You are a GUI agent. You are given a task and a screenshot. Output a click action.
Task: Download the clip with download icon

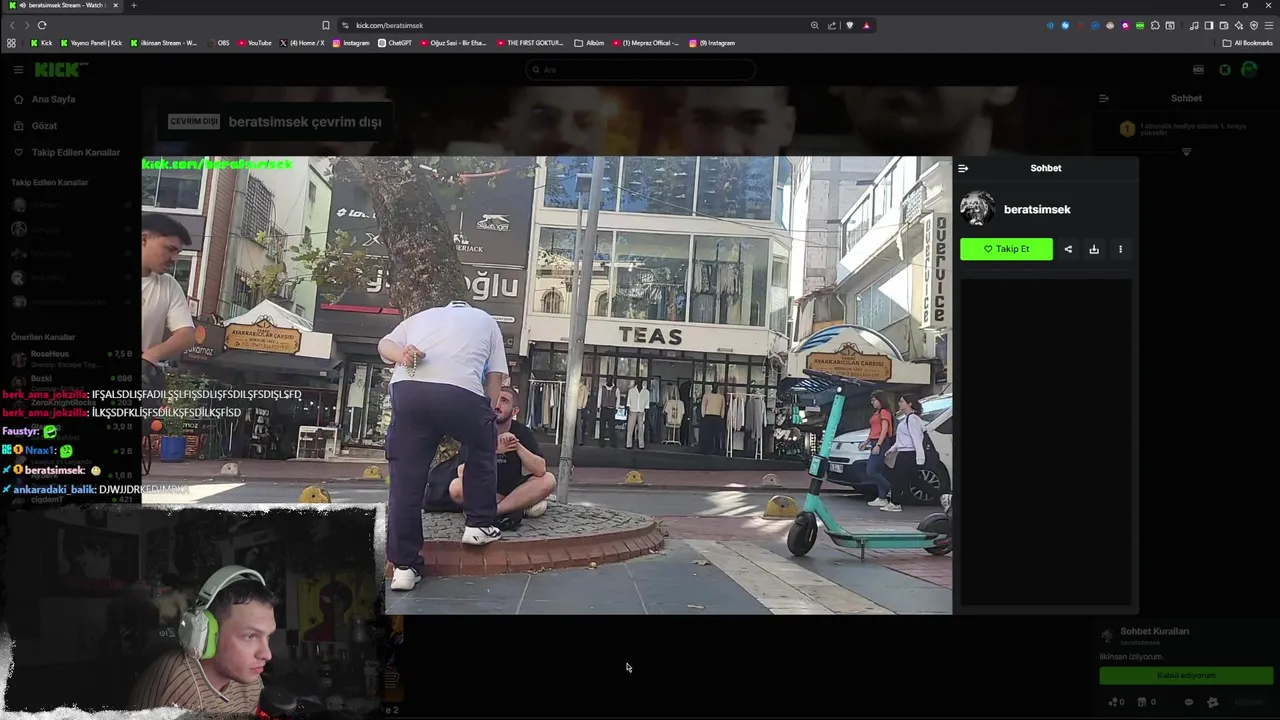tap(1094, 249)
